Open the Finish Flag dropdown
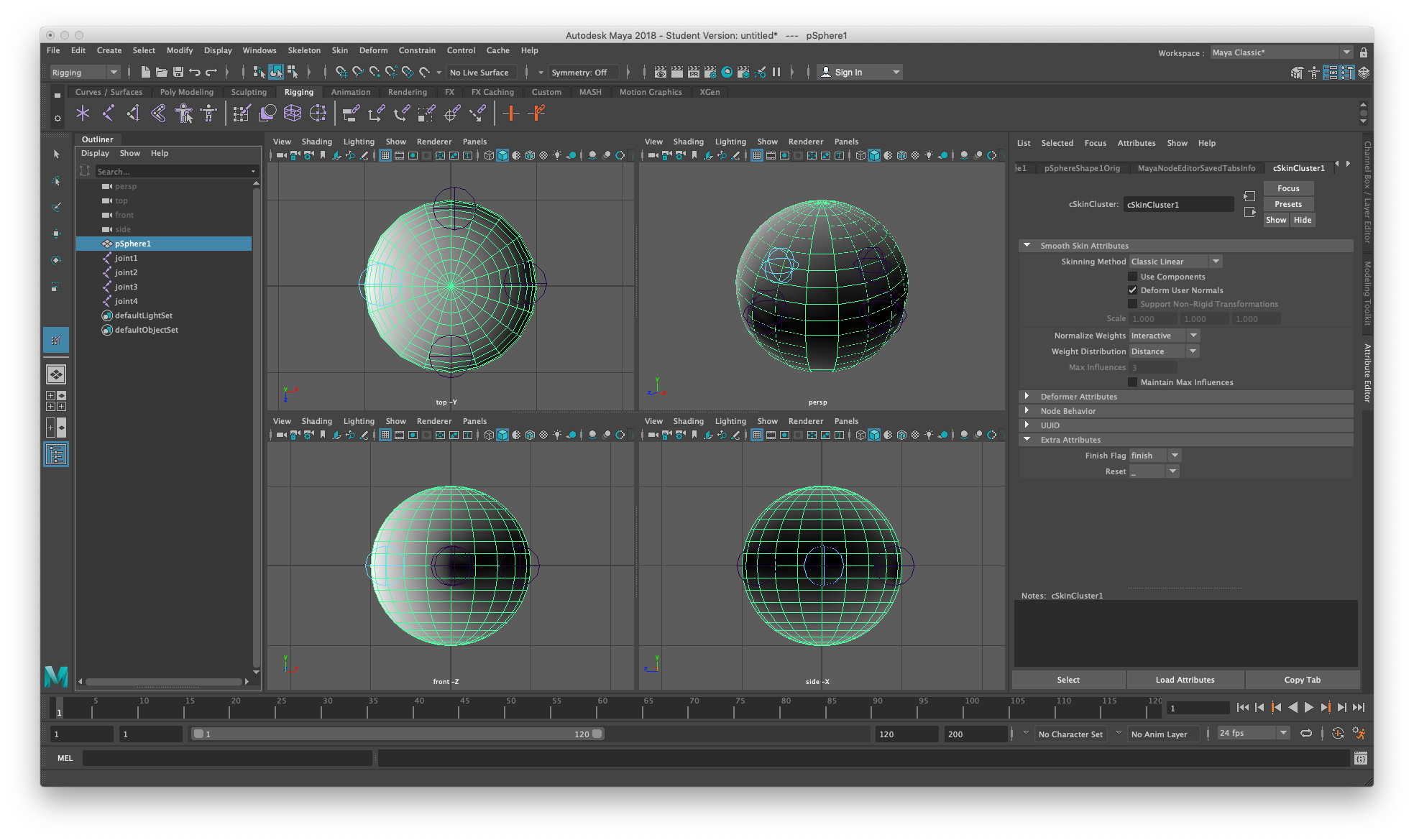 tap(1154, 456)
